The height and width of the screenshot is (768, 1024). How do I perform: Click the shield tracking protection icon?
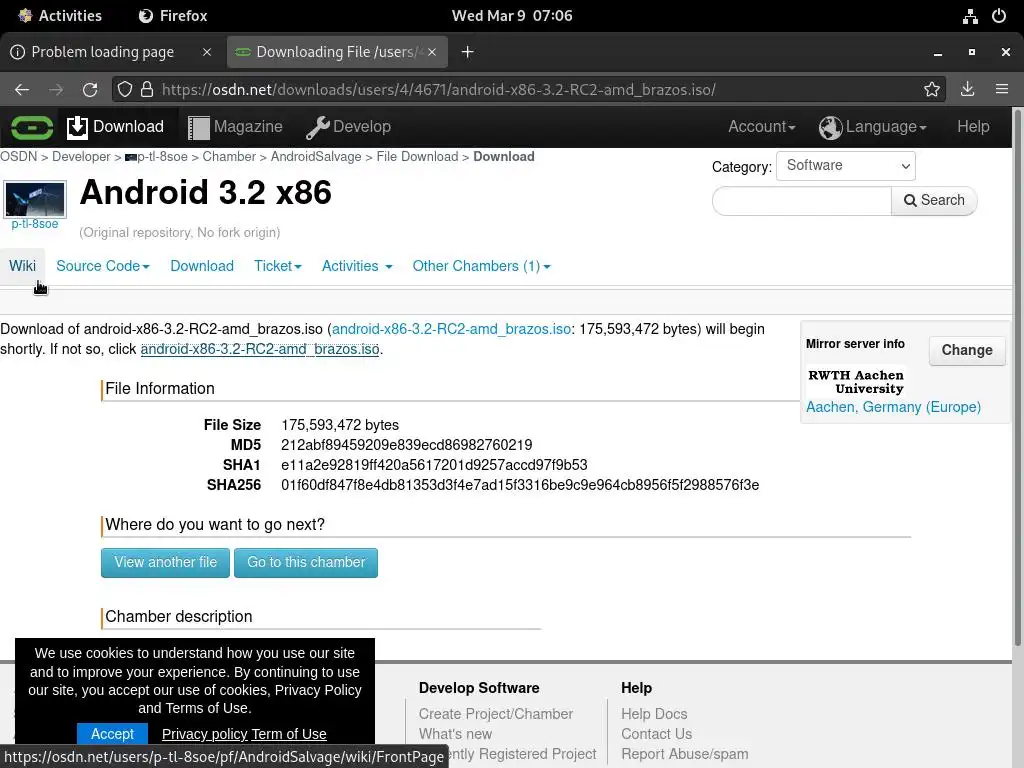(x=125, y=89)
